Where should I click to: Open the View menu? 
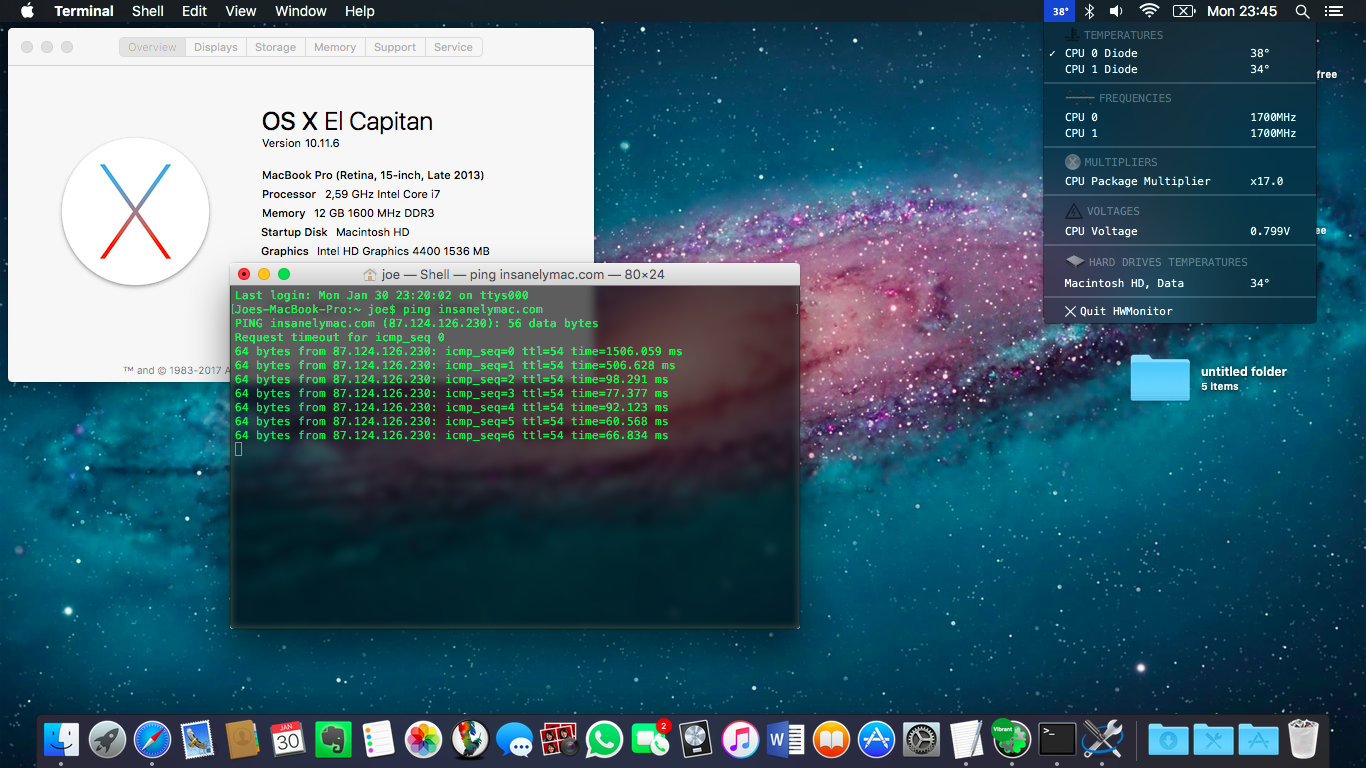point(241,11)
